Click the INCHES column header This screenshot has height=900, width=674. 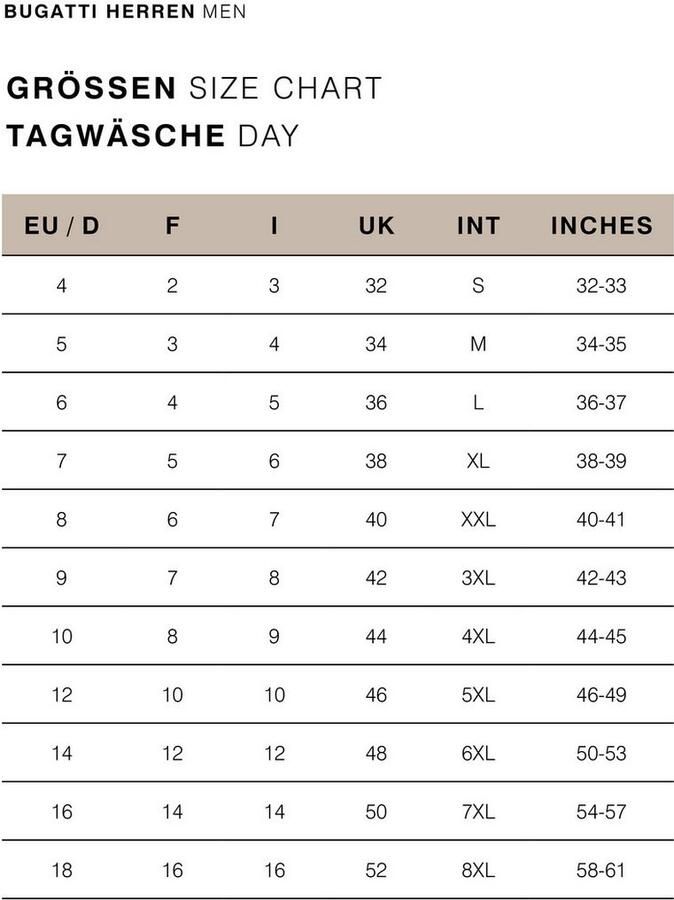(601, 226)
